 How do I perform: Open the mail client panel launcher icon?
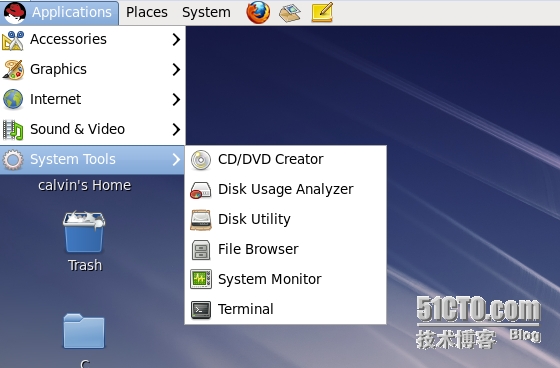[x=290, y=13]
